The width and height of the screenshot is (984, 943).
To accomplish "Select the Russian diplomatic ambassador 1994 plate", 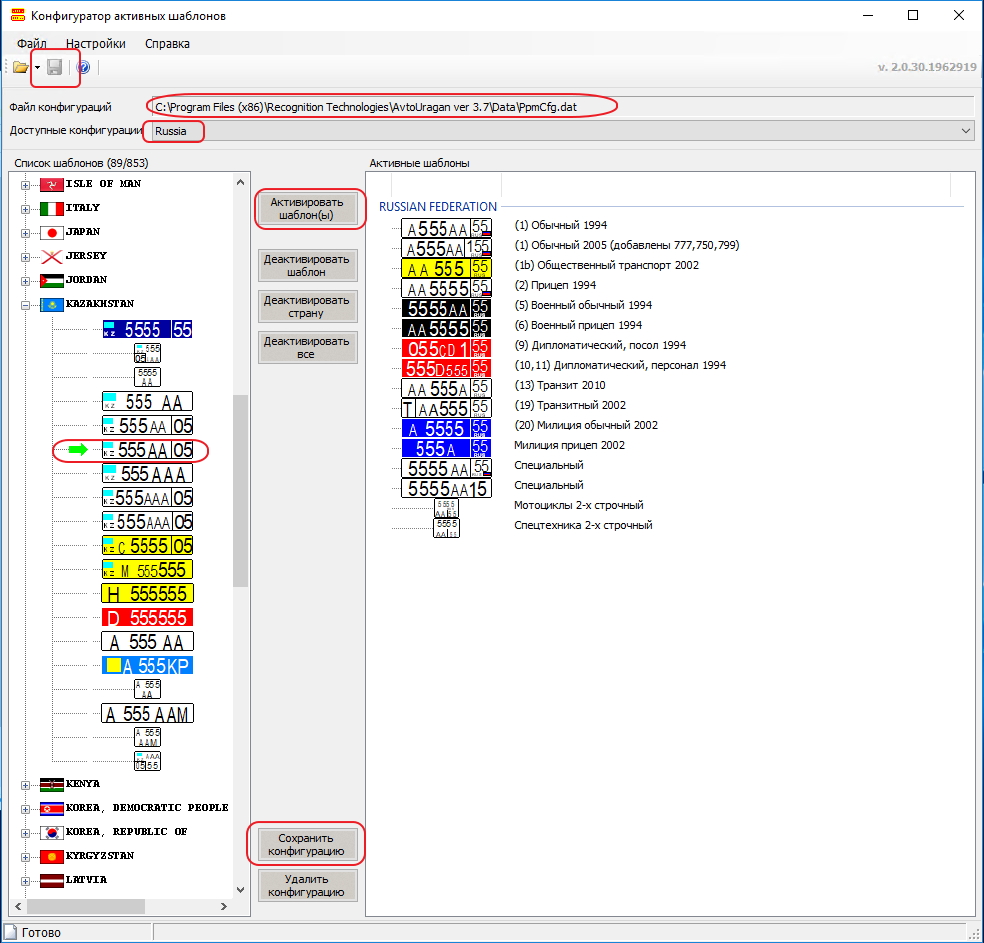I will (x=446, y=346).
